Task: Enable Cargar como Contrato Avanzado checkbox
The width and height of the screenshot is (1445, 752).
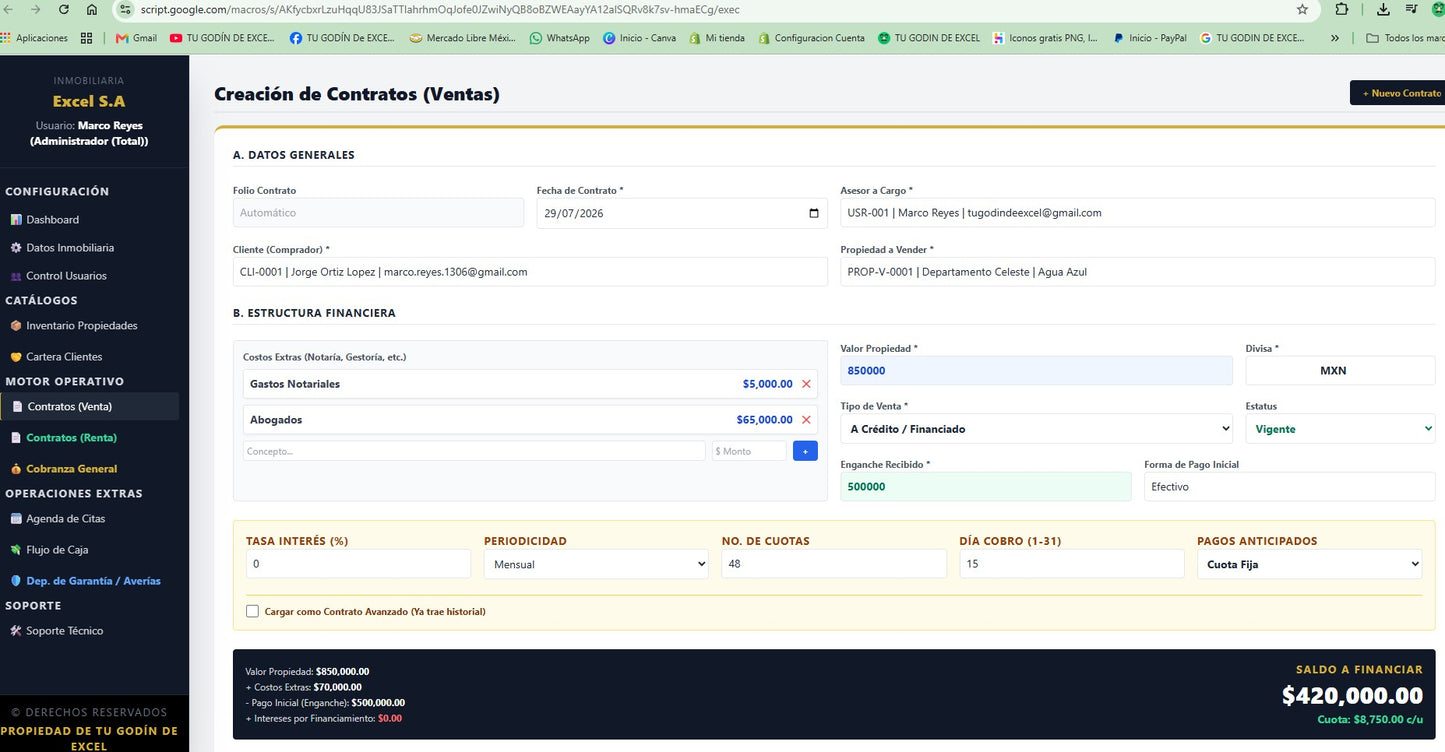Action: pyautogui.click(x=252, y=611)
